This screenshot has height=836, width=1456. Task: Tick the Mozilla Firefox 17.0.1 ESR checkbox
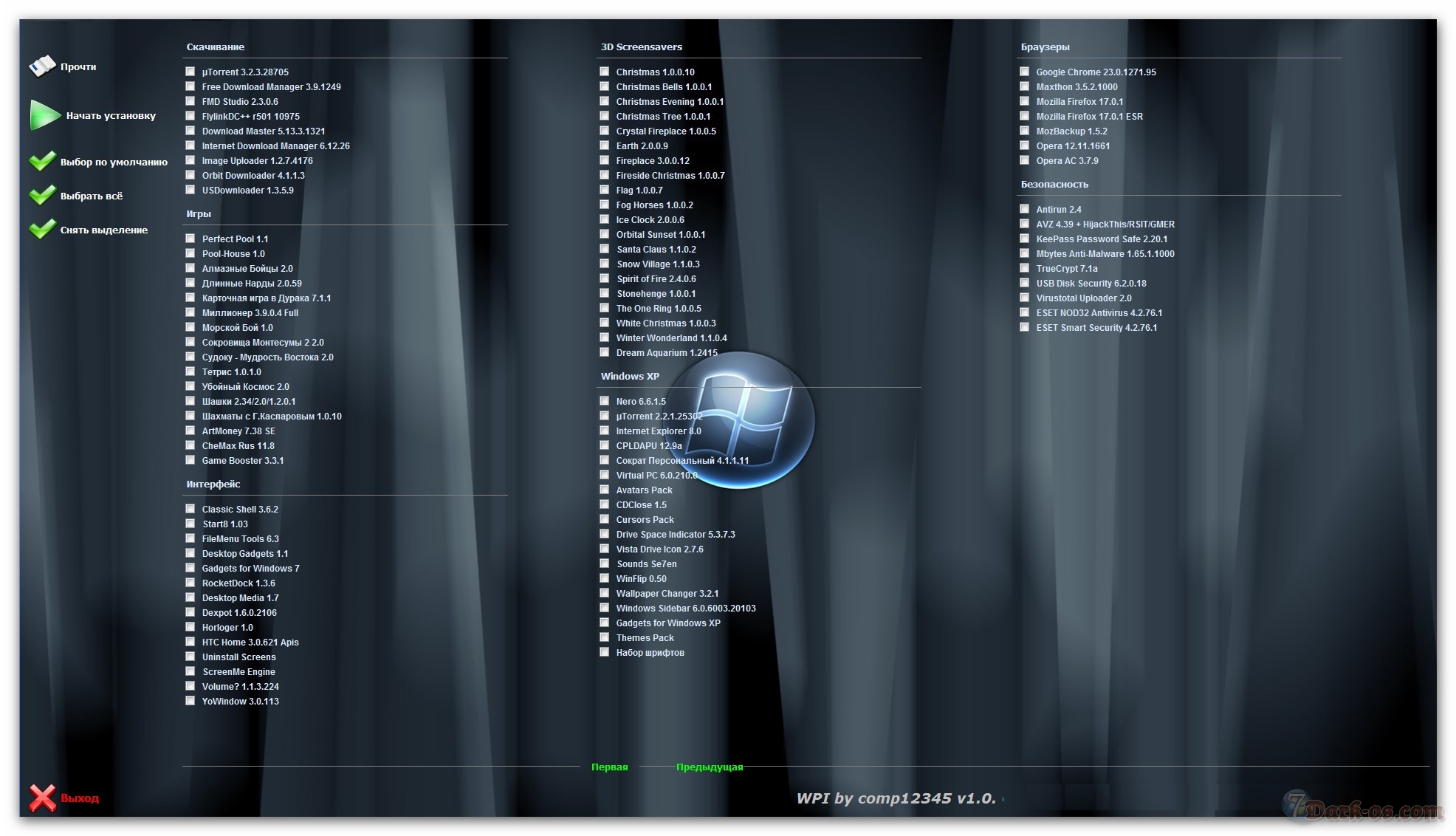[x=1025, y=116]
